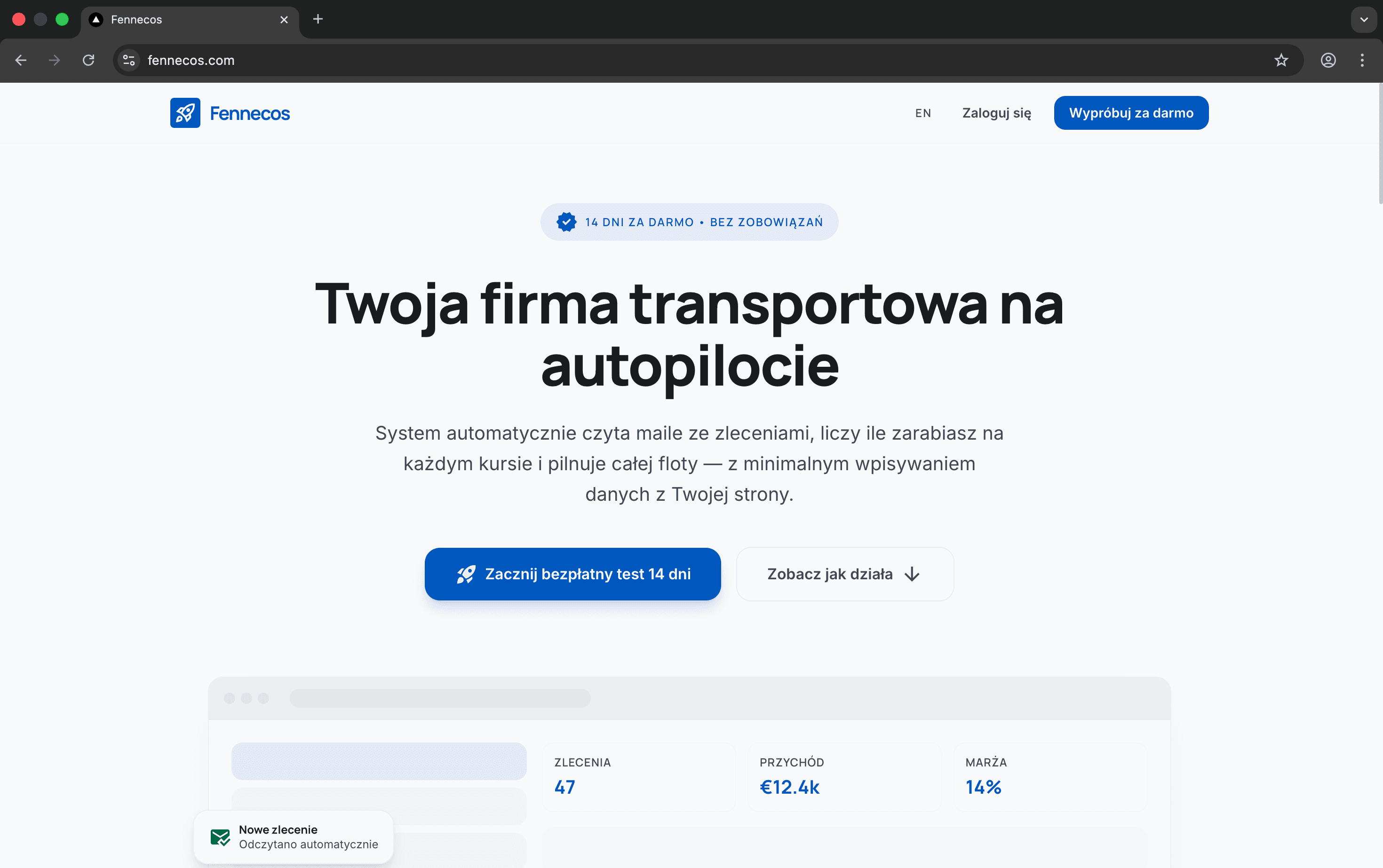Click the ZLECENIA 47 stat card

639,777
